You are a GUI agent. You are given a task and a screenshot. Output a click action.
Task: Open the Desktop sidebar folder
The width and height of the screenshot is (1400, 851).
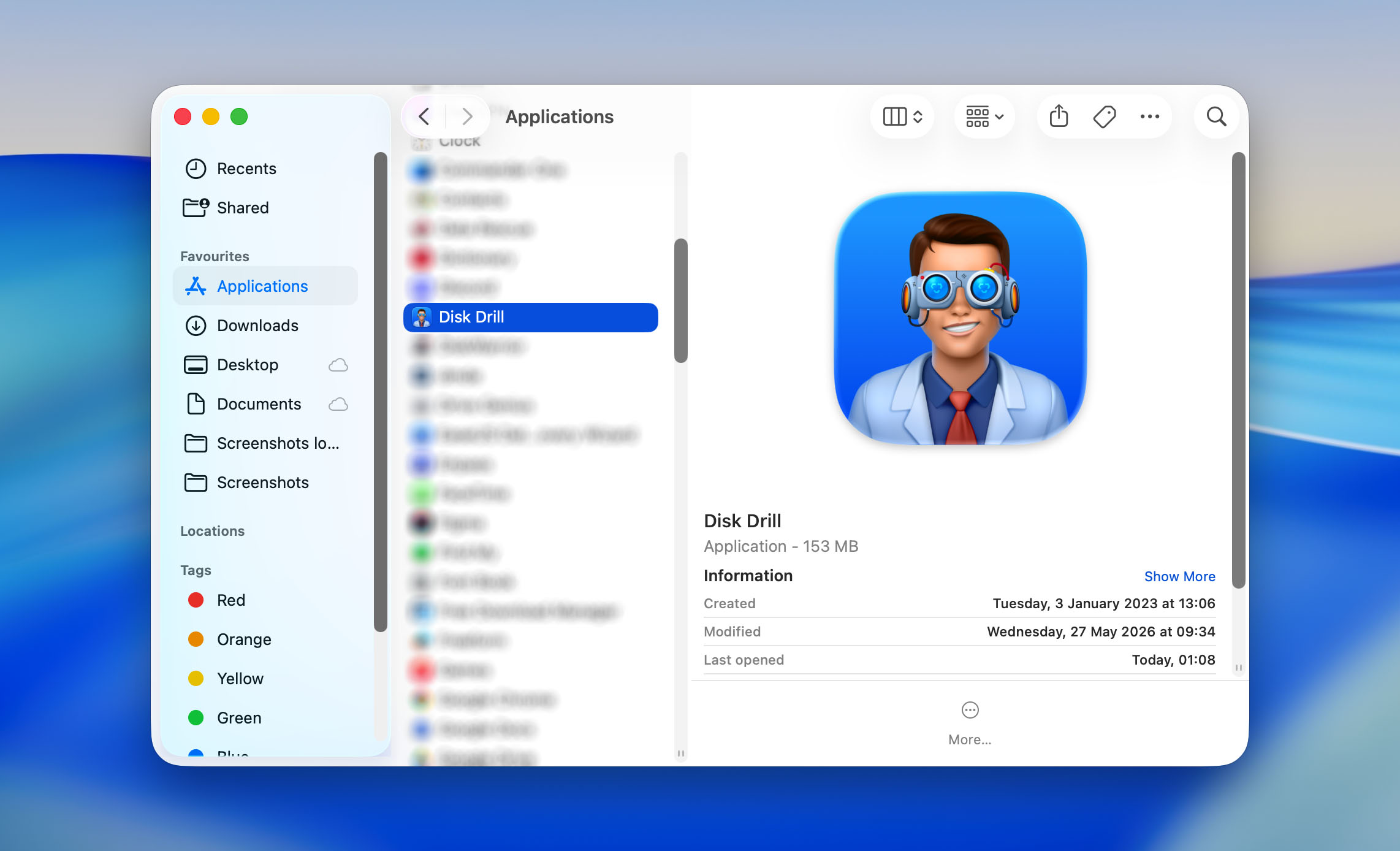click(x=265, y=365)
